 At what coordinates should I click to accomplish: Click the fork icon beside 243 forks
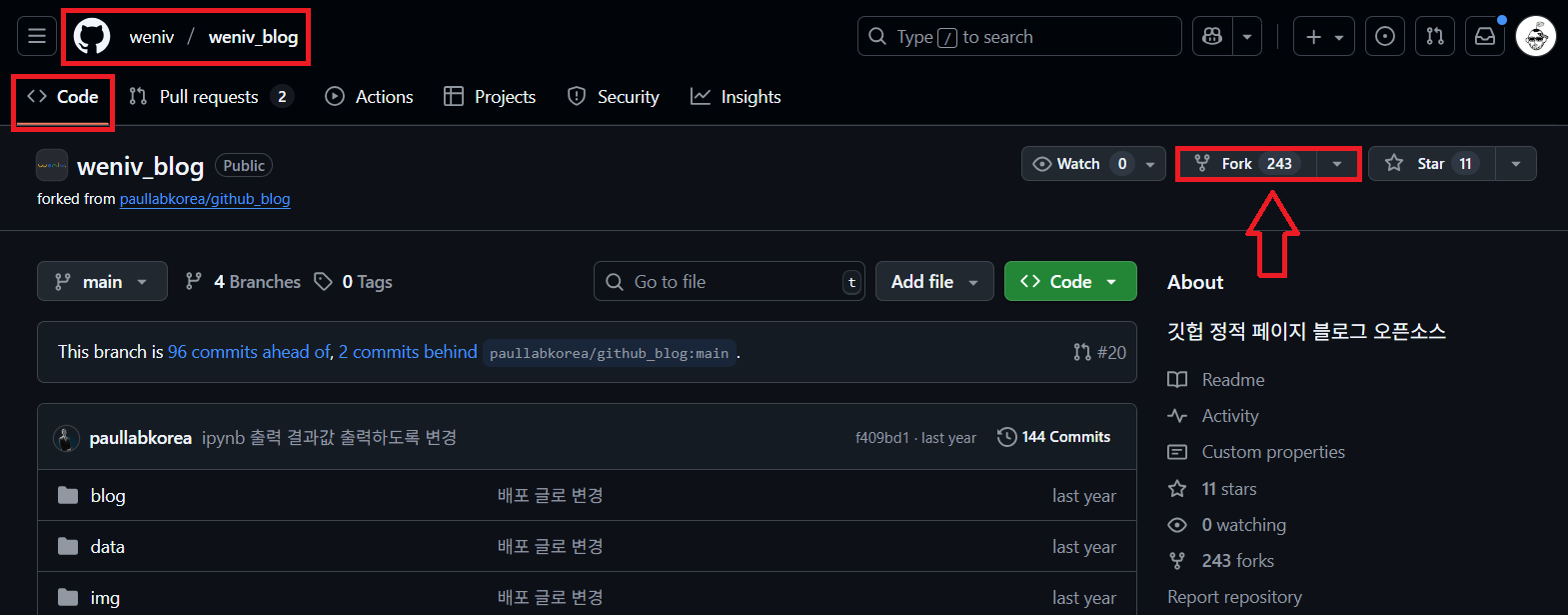tap(1177, 561)
